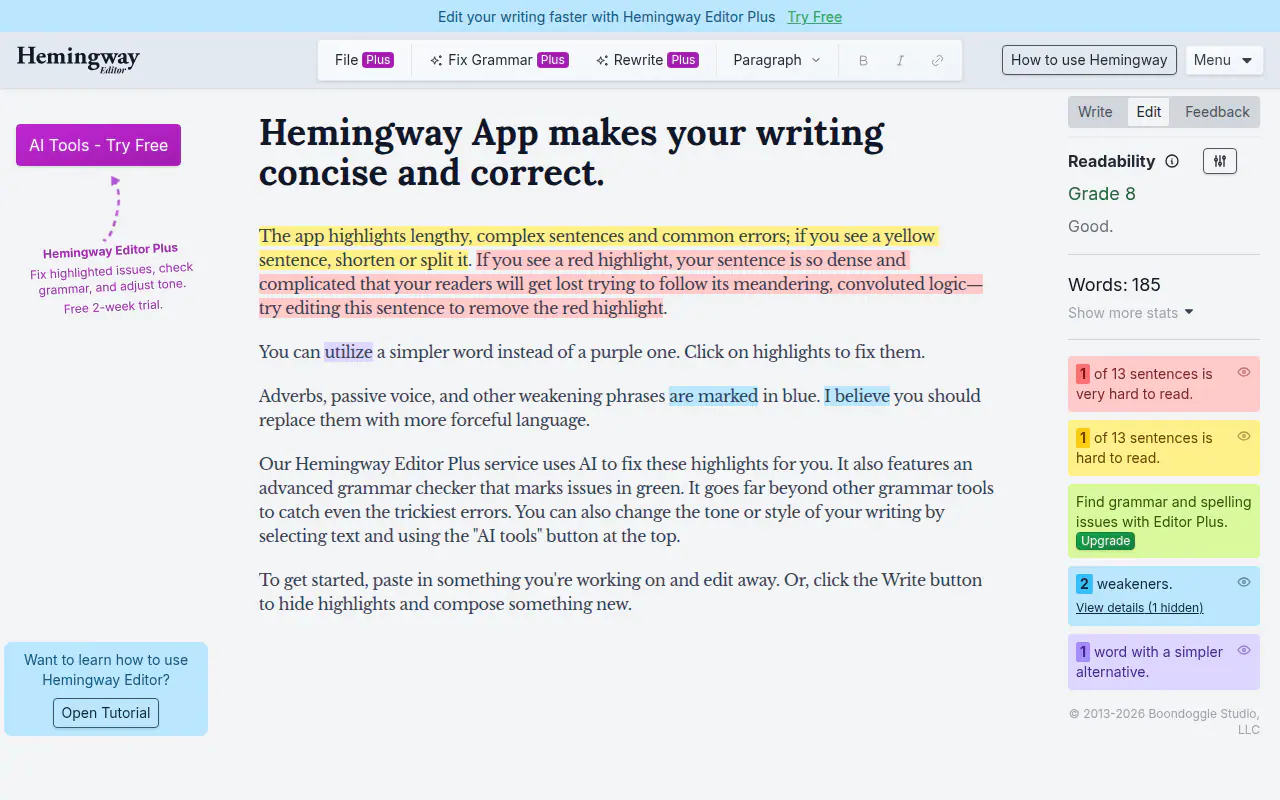Switch to the Edit tab
Image resolution: width=1280 pixels, height=800 pixels.
[x=1149, y=112]
